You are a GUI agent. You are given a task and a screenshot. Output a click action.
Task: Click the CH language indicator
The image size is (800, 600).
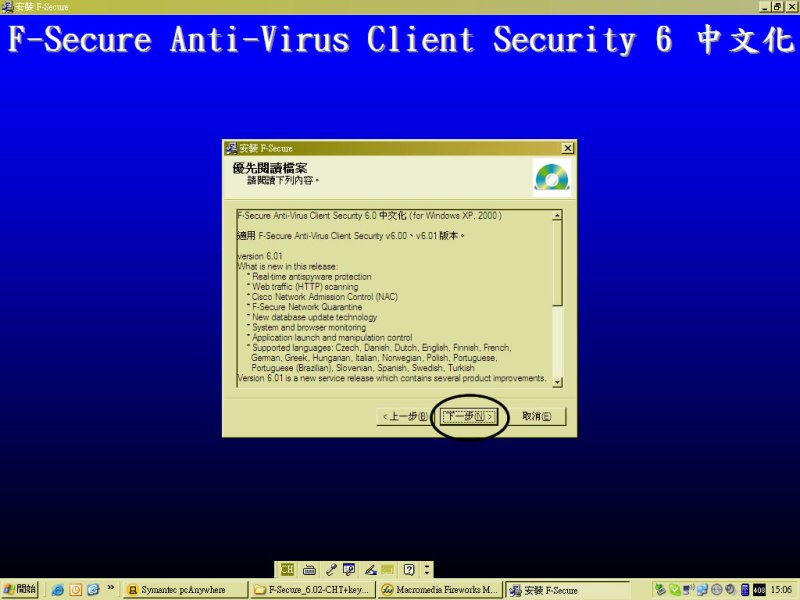coord(287,569)
